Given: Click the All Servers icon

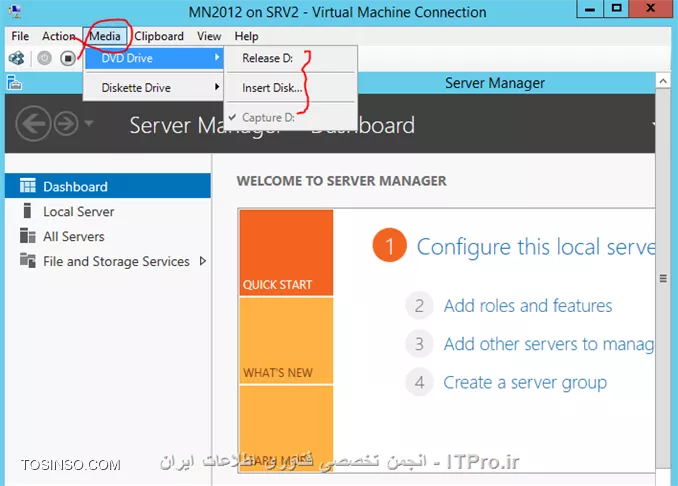Looking at the screenshot, I should [x=28, y=236].
